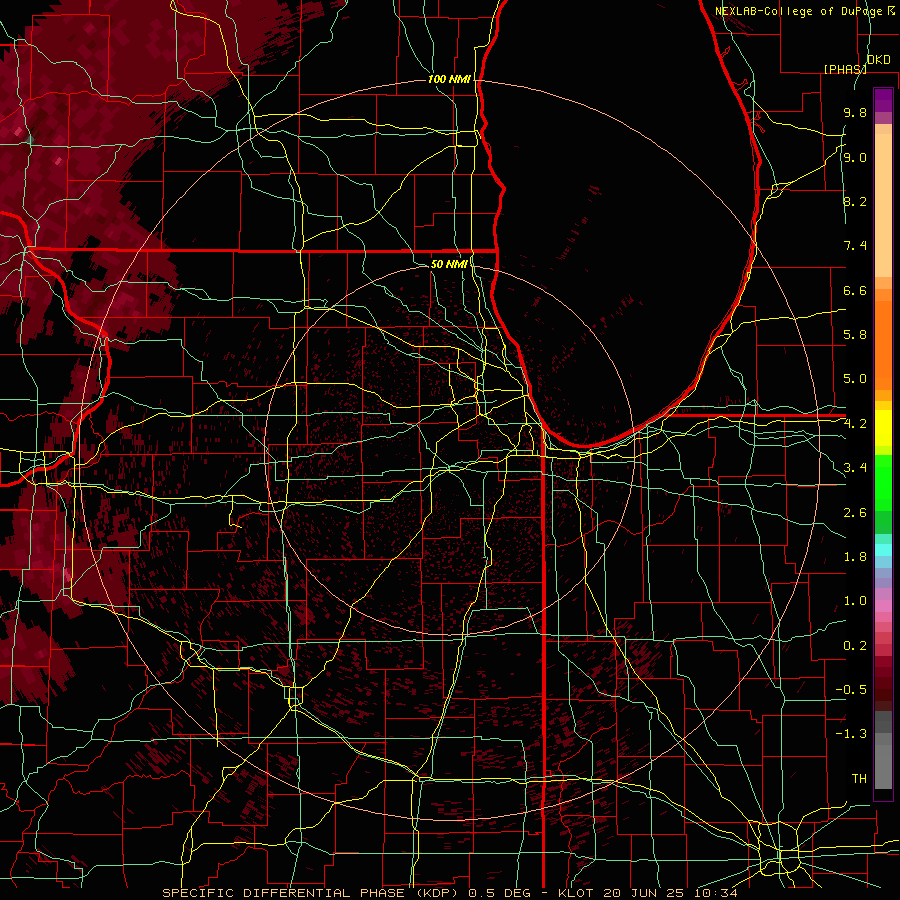Click the 2.6 scale value
The image size is (900, 900).
click(855, 513)
